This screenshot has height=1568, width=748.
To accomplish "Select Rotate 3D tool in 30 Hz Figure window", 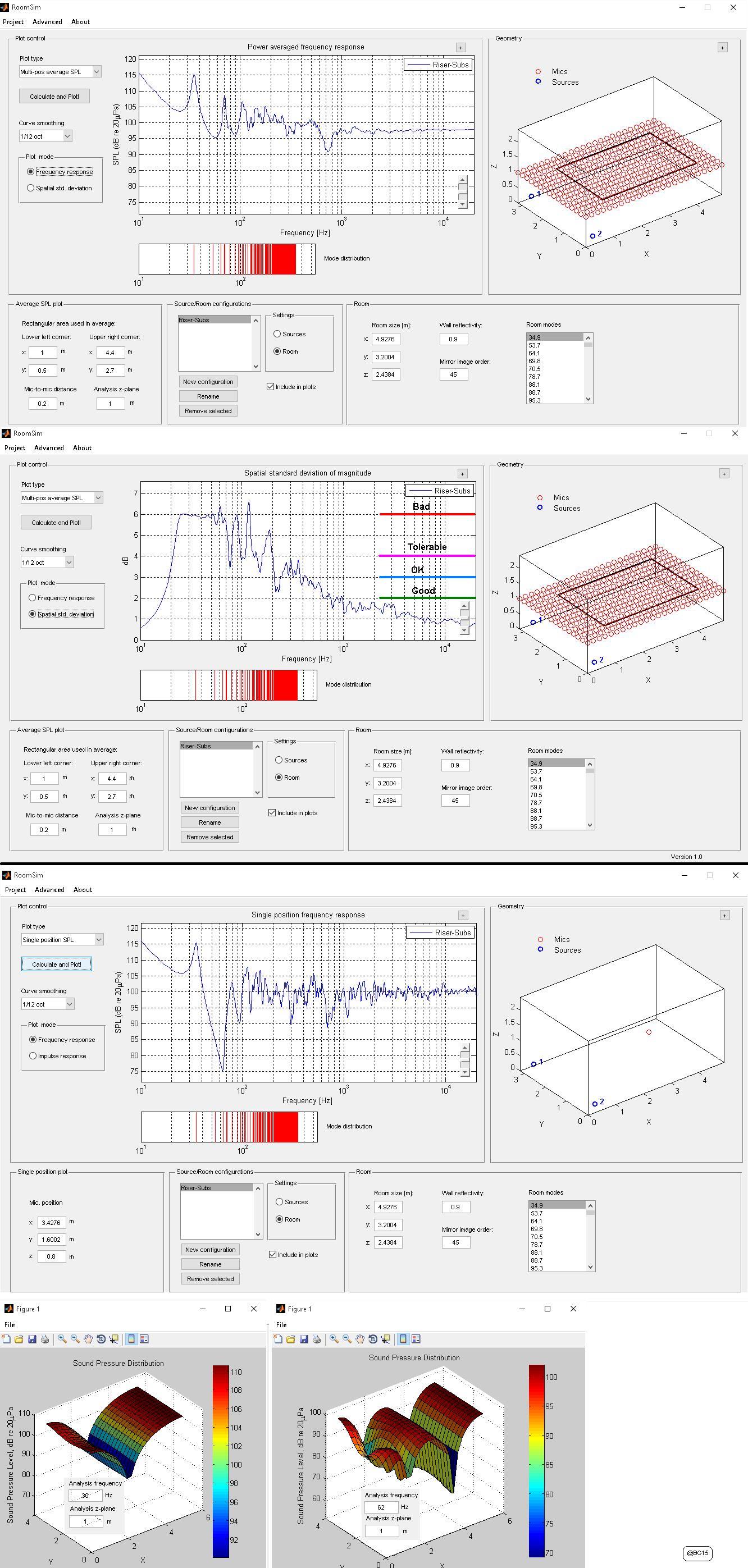I will tap(101, 1338).
